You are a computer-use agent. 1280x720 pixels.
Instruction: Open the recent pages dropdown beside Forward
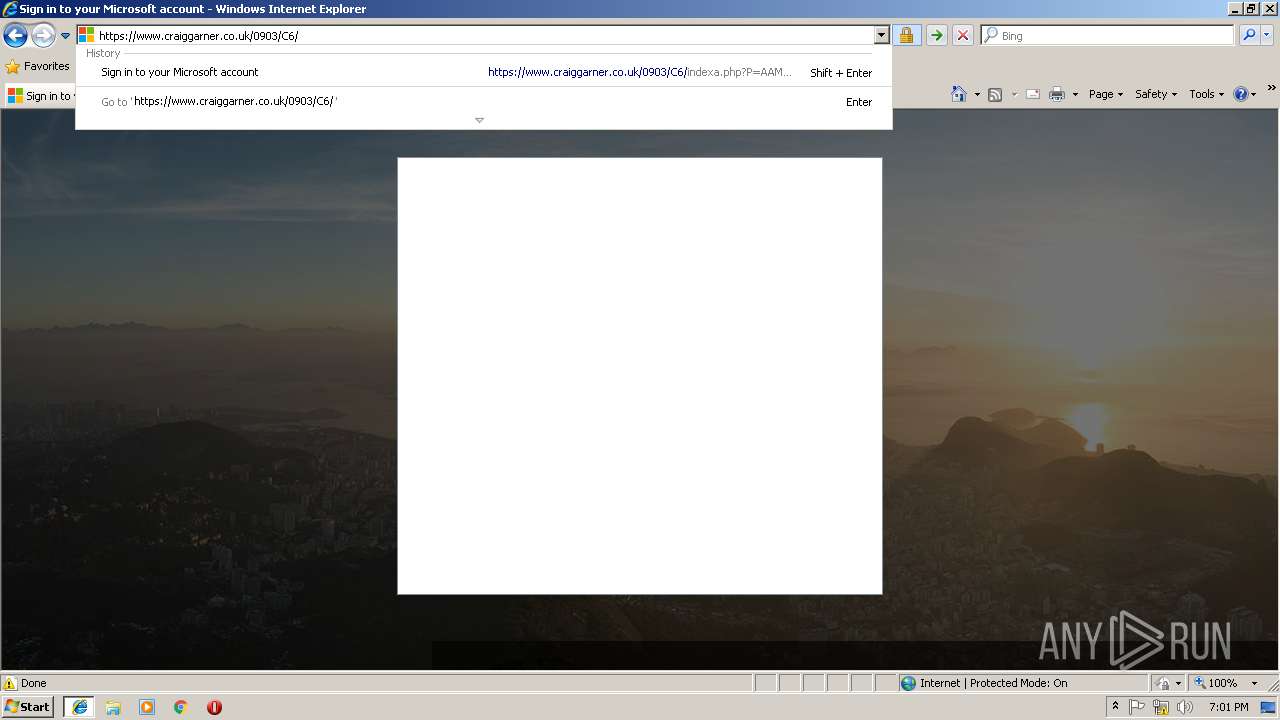point(66,36)
